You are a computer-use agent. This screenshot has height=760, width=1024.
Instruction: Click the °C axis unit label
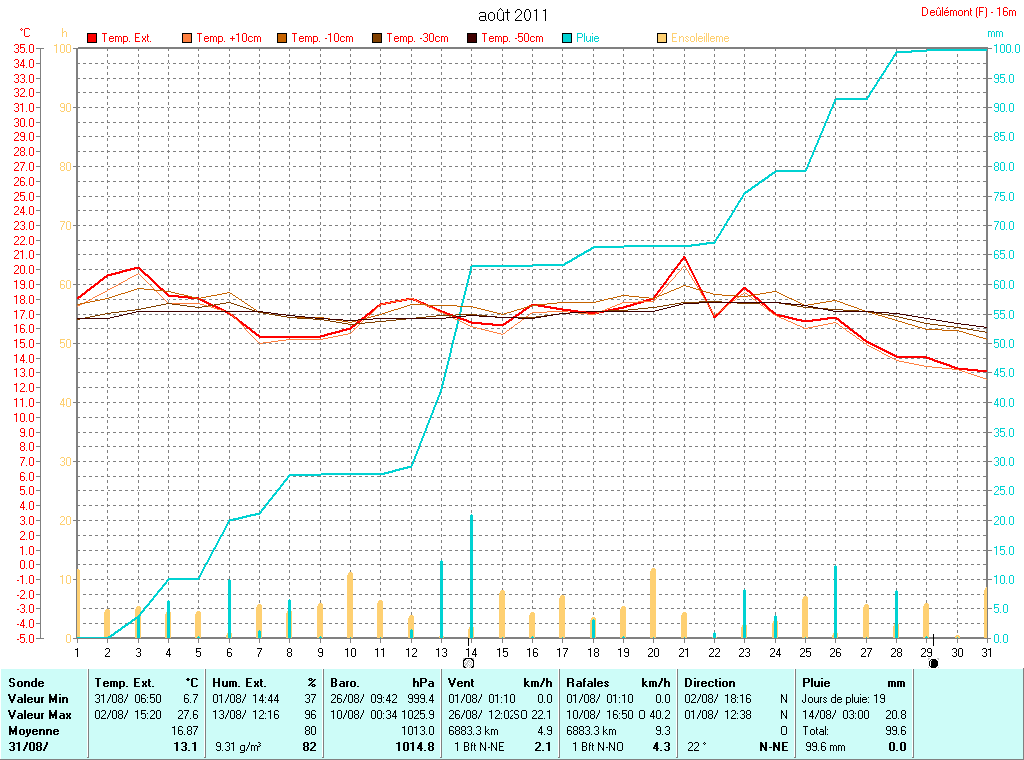25,33
